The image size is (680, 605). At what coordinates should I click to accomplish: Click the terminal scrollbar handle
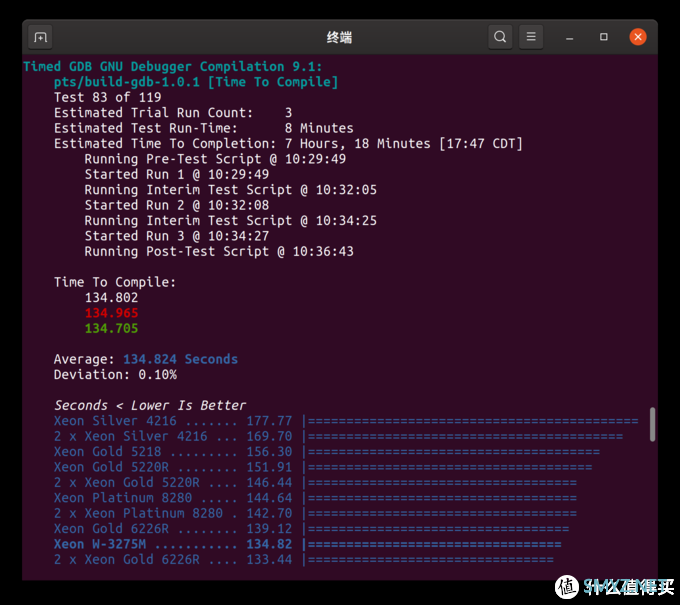pyautogui.click(x=652, y=424)
